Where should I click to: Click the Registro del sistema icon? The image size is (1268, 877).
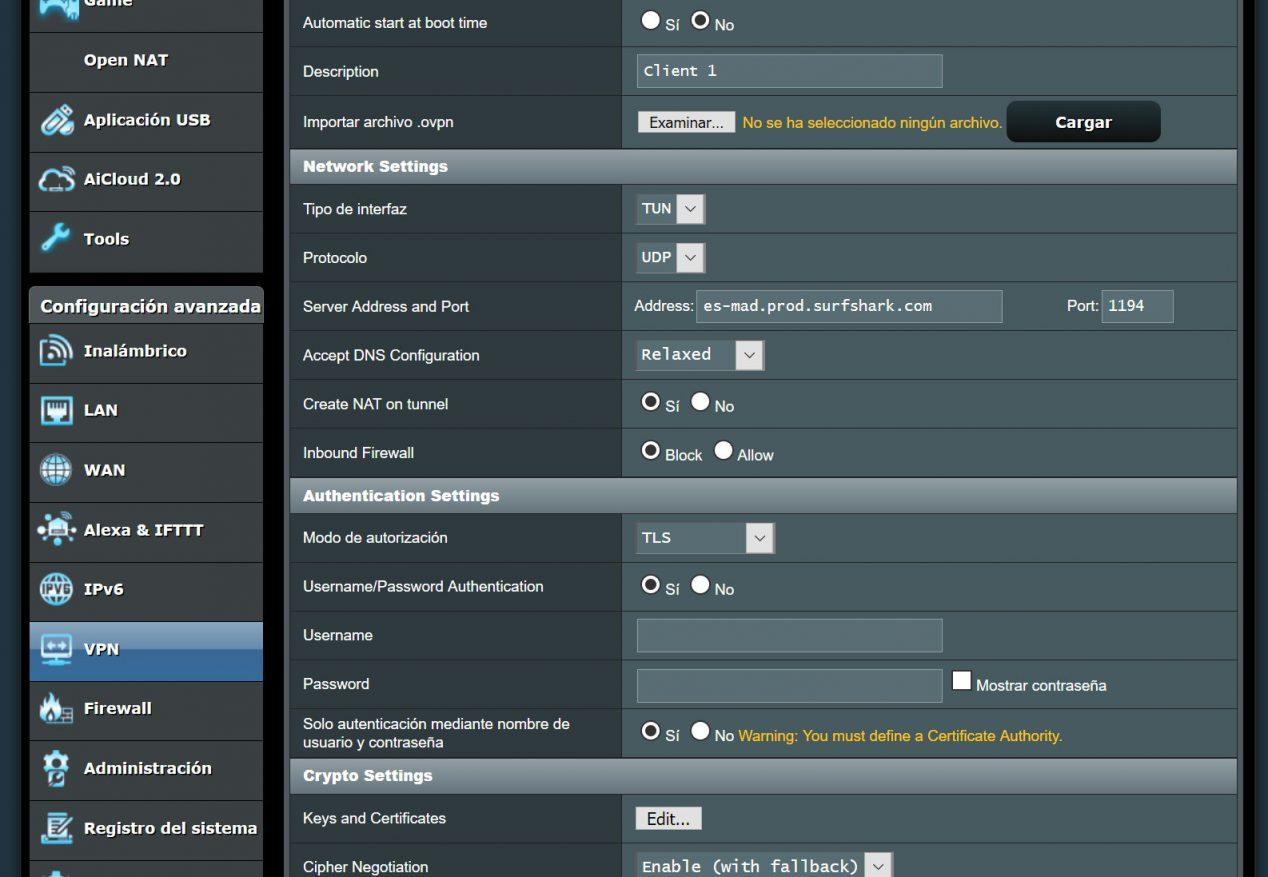57,828
